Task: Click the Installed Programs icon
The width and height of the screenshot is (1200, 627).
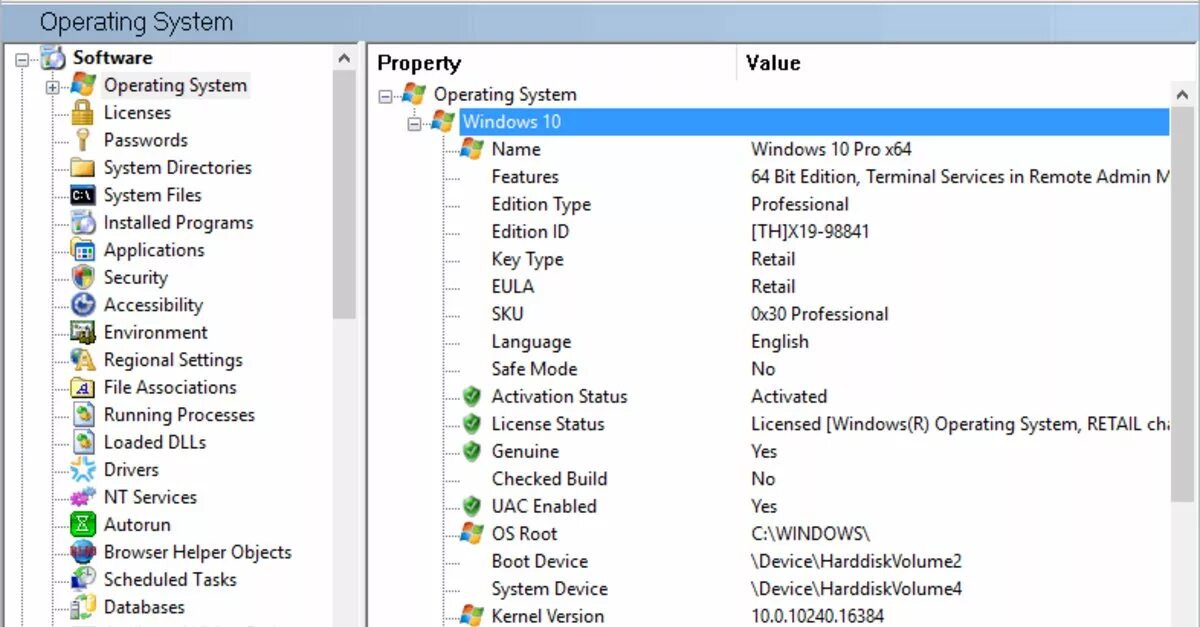Action: [x=84, y=223]
